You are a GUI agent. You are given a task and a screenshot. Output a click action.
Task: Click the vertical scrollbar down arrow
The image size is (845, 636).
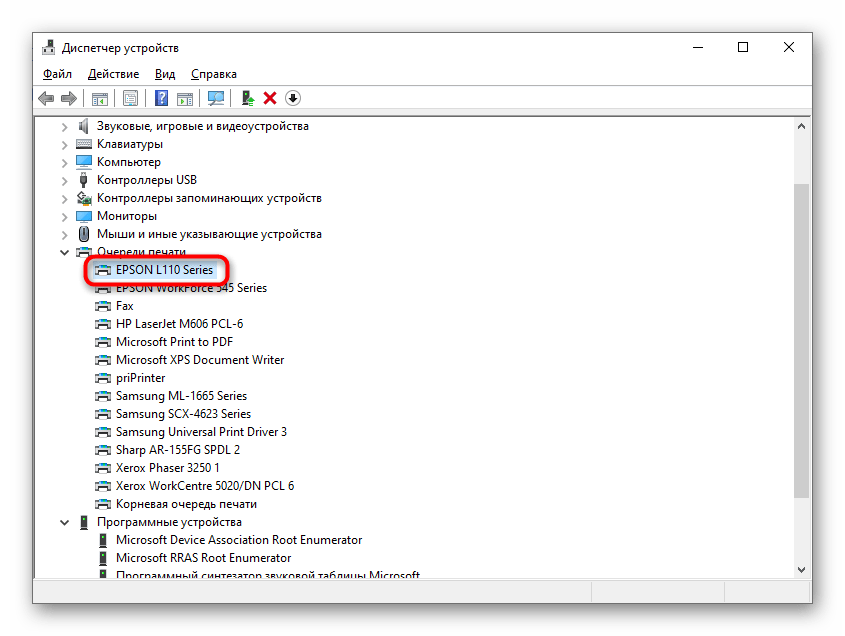801,568
